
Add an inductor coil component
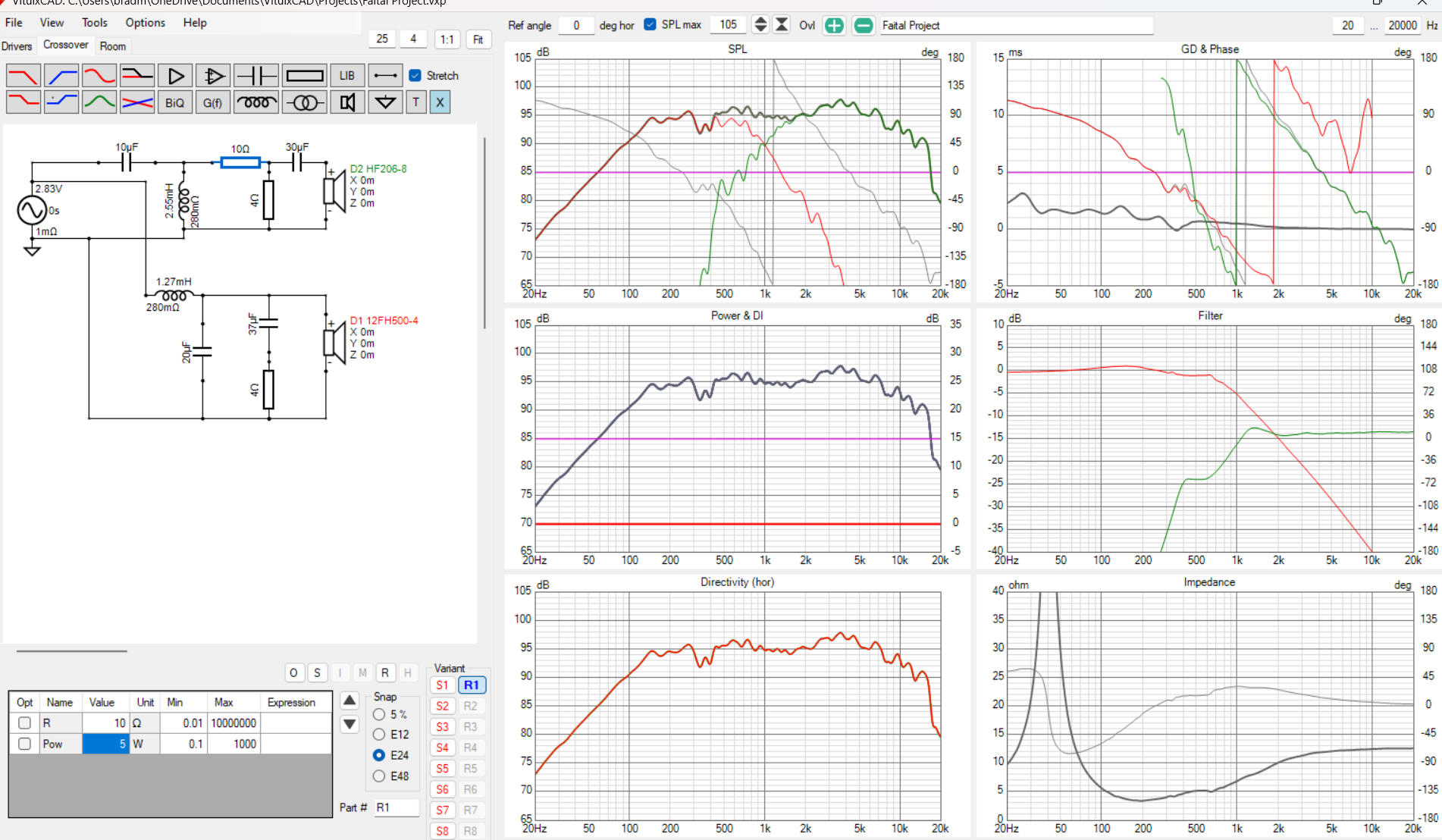click(256, 102)
